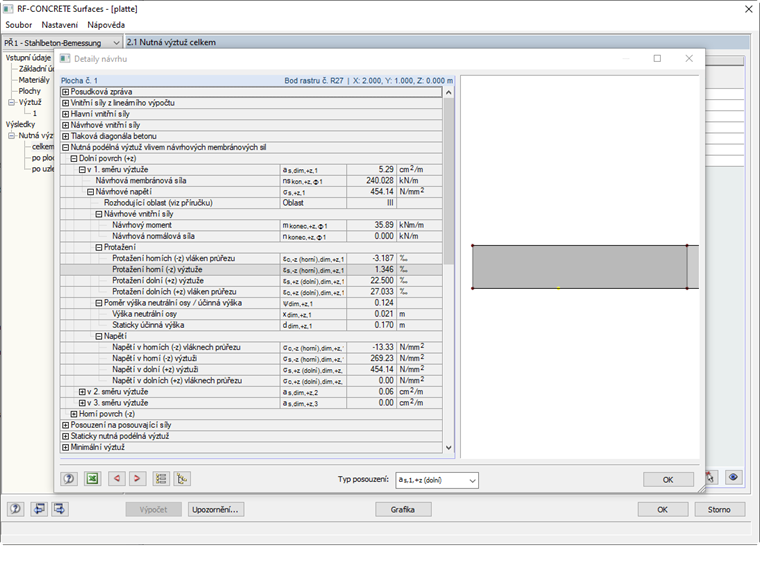Click the Storno button

coord(719,509)
